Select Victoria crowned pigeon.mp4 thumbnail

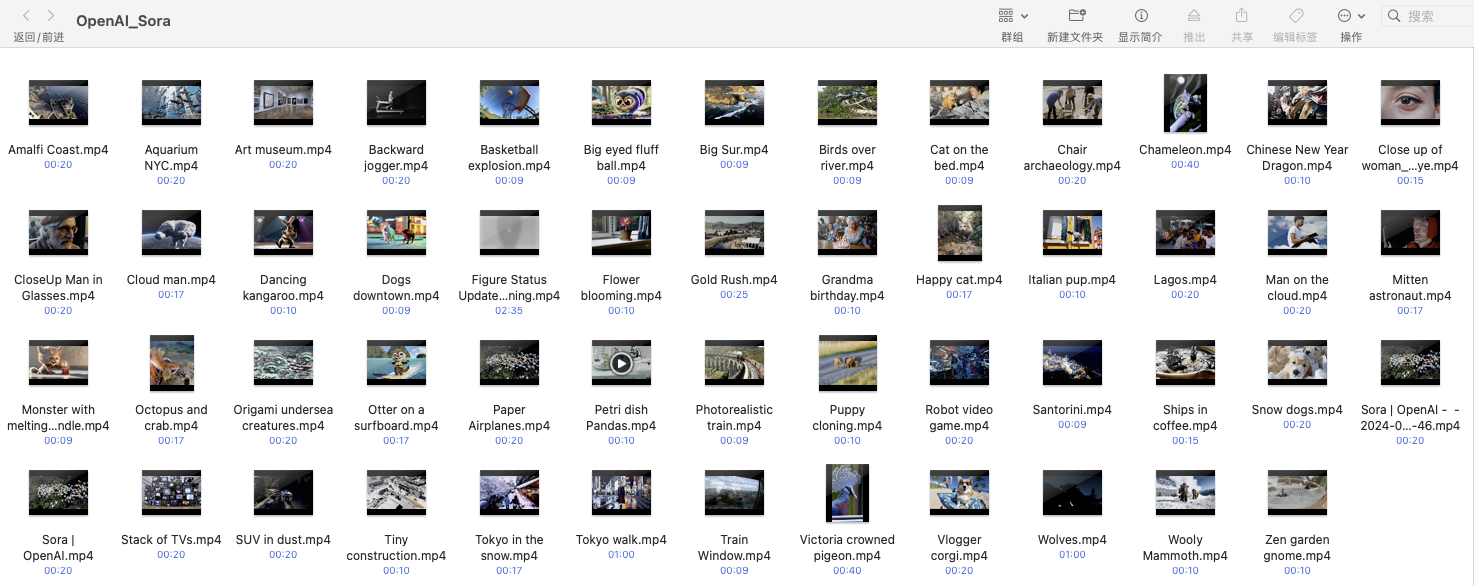point(847,493)
